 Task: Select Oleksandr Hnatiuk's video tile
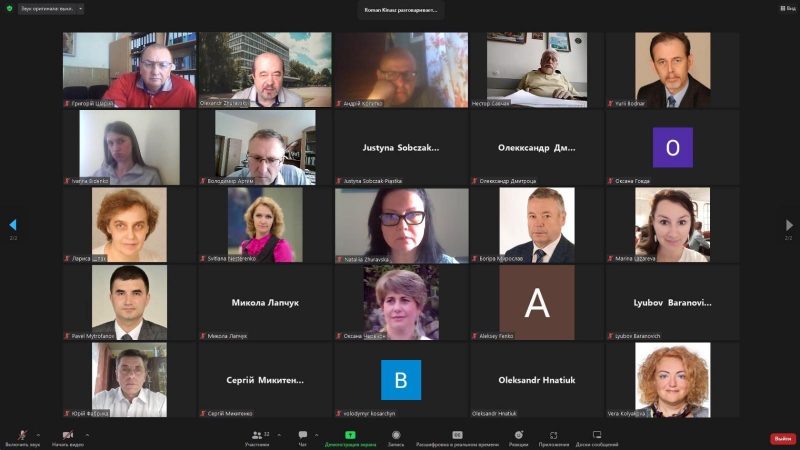point(537,380)
